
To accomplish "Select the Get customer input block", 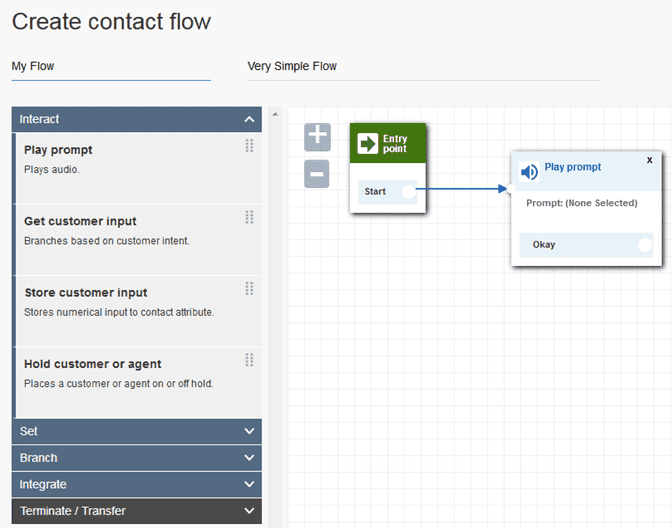I will click(x=80, y=221).
